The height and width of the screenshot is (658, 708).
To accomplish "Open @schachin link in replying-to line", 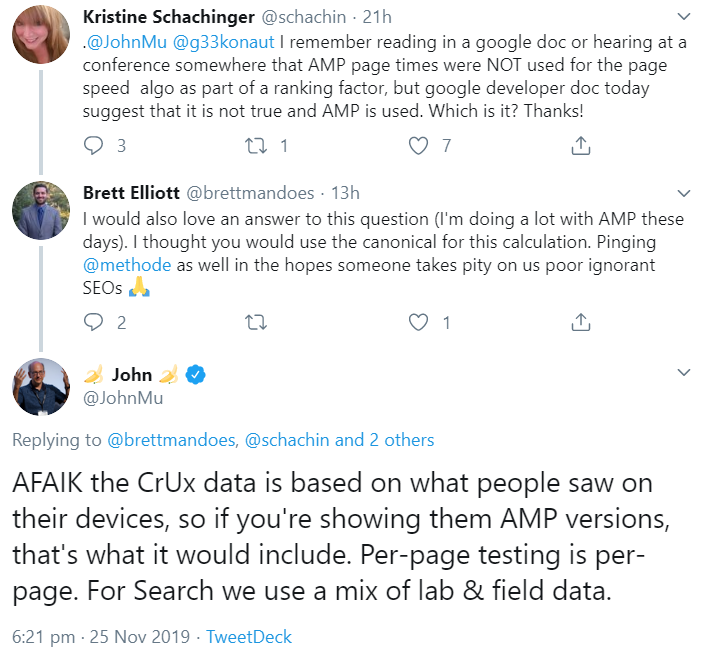I will click(x=287, y=440).
